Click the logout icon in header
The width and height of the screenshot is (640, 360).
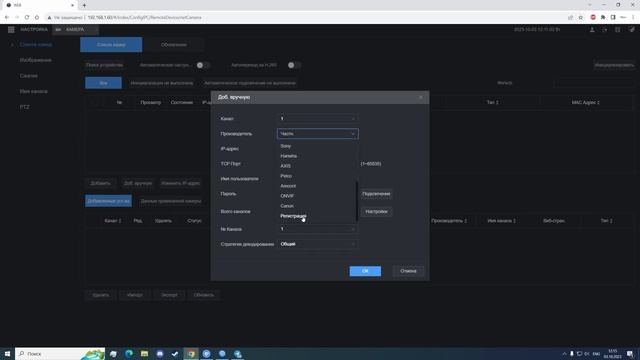tap(604, 29)
